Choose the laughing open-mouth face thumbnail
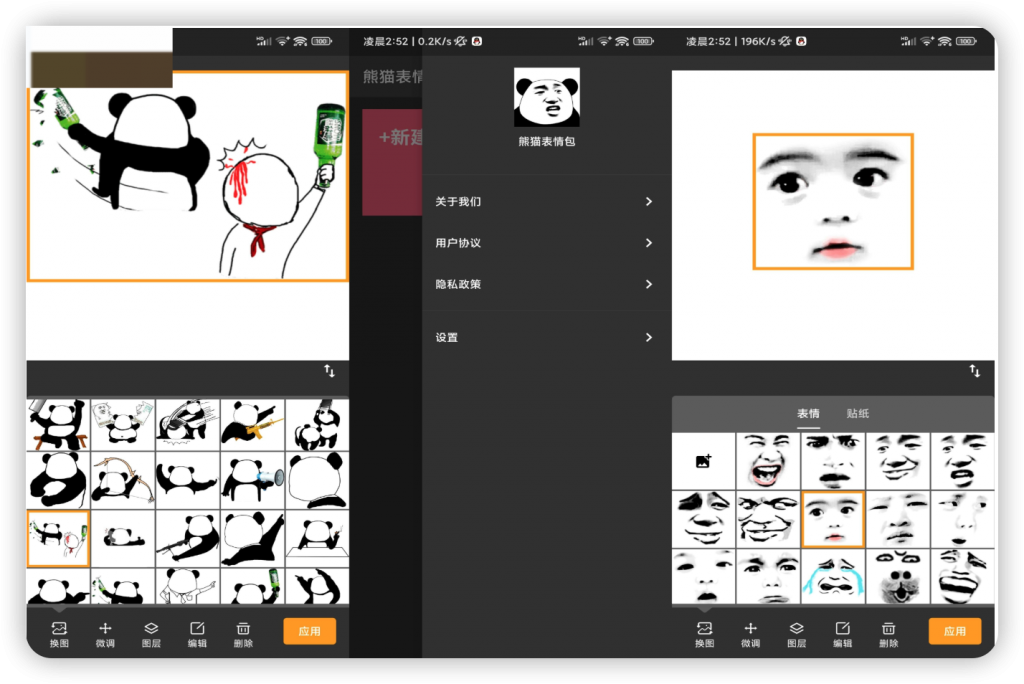Viewport: 1024px width, 684px height. pyautogui.click(x=768, y=461)
